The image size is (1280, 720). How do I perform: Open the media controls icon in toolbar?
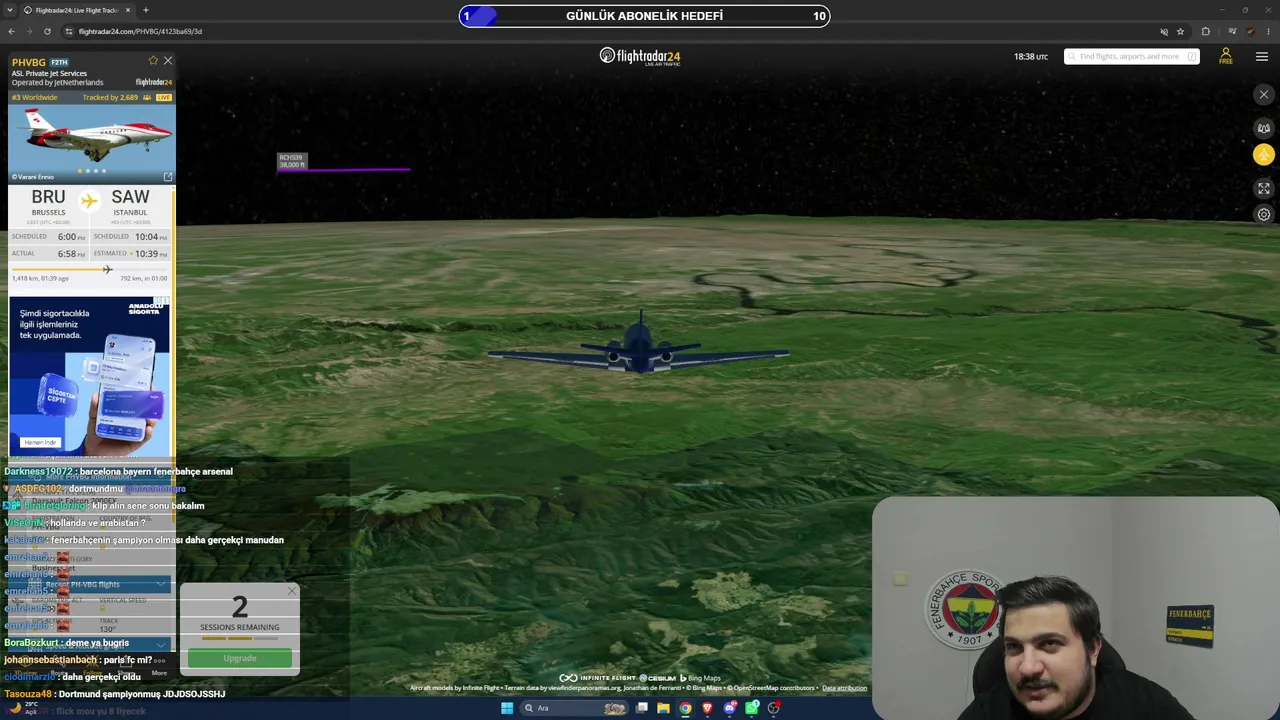click(x=1231, y=31)
